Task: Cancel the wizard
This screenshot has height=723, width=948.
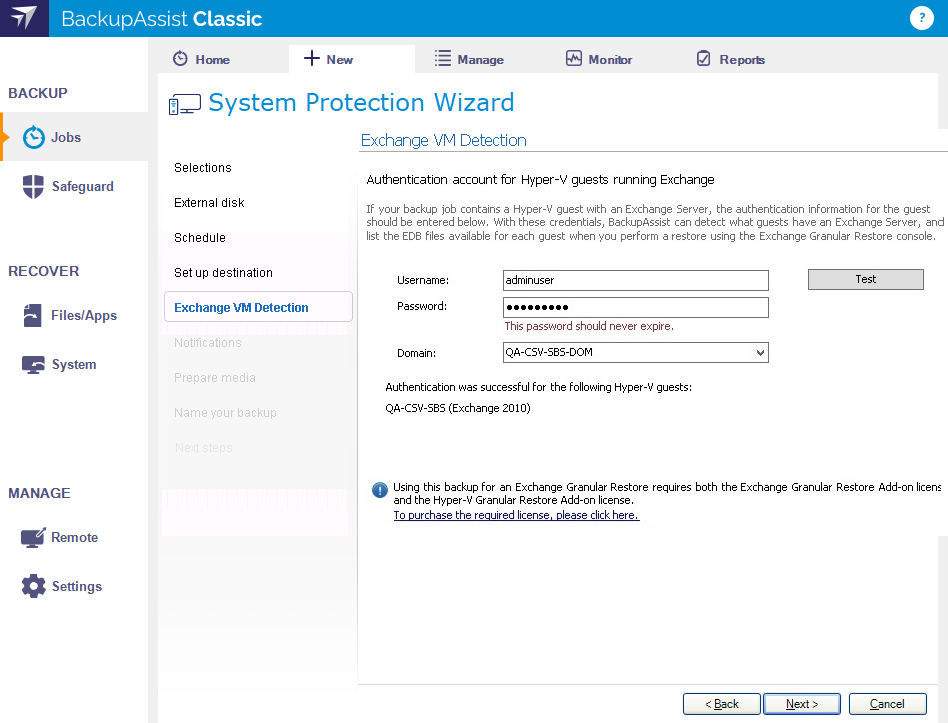Action: 888,704
